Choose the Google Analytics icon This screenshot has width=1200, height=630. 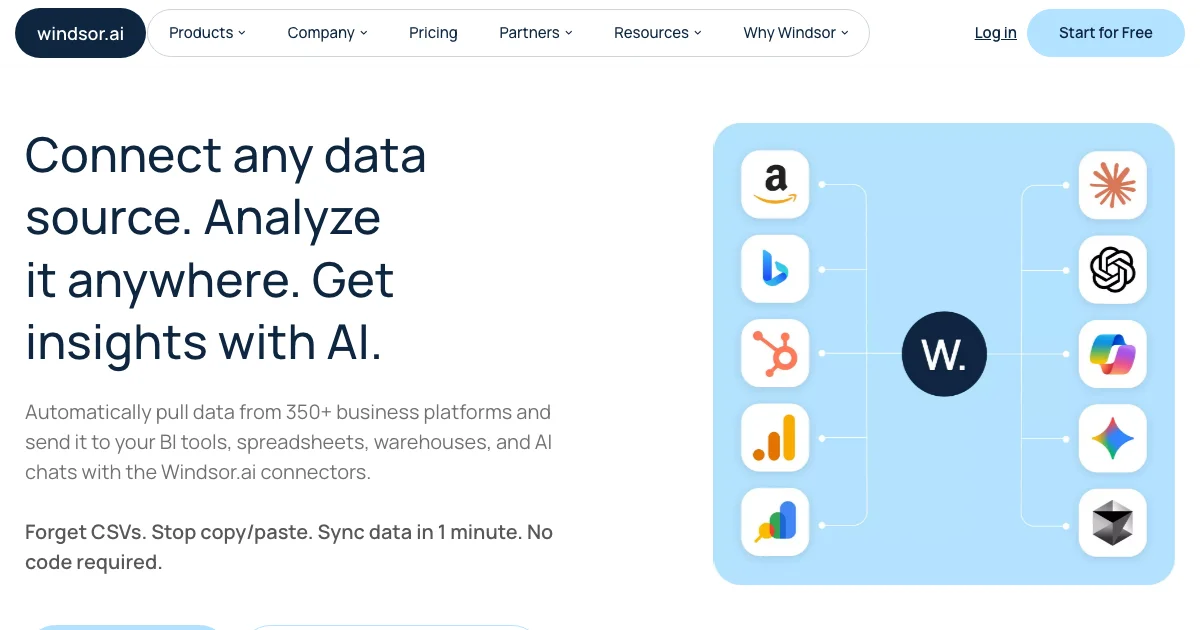[x=775, y=437]
